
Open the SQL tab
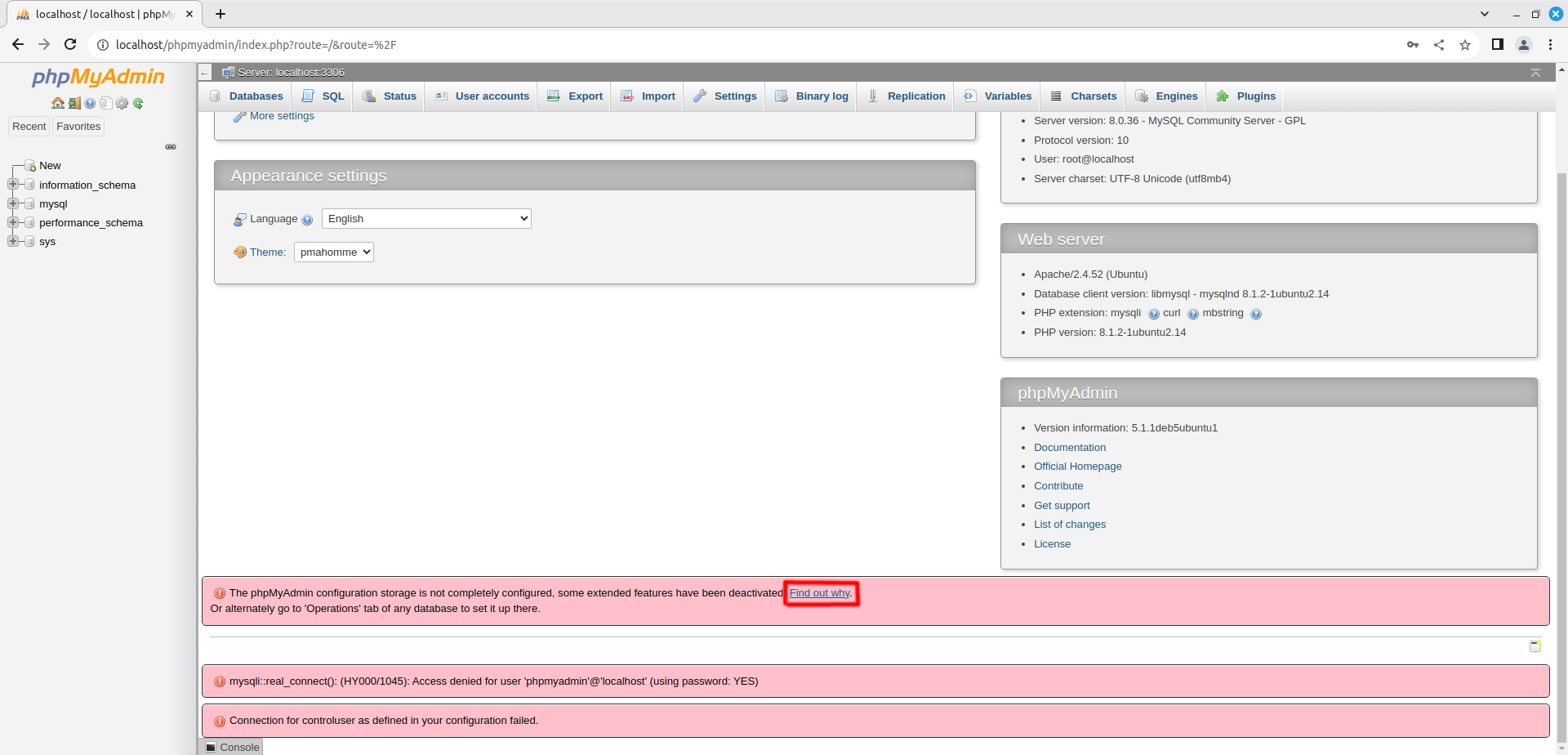(323, 96)
